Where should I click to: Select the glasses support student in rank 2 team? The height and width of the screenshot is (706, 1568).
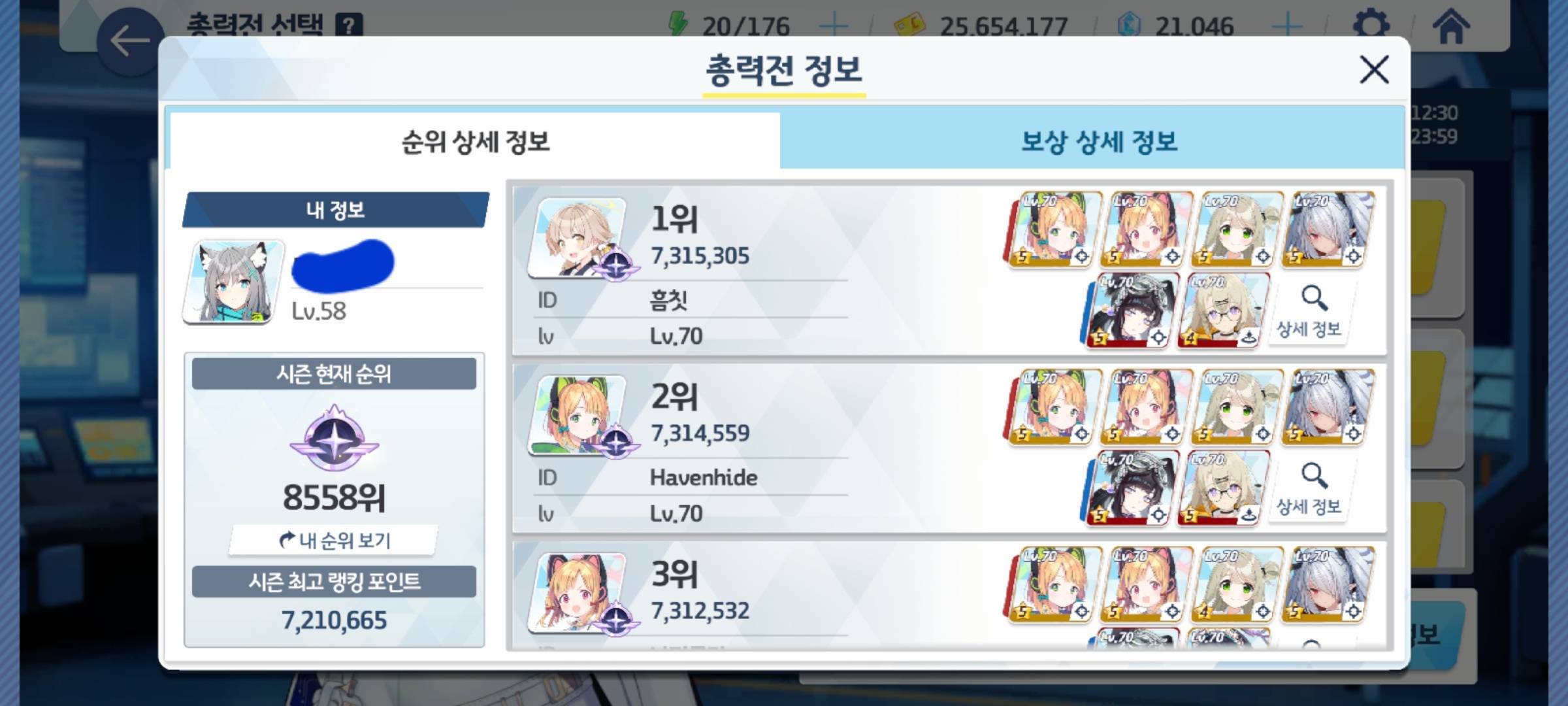point(1224,488)
